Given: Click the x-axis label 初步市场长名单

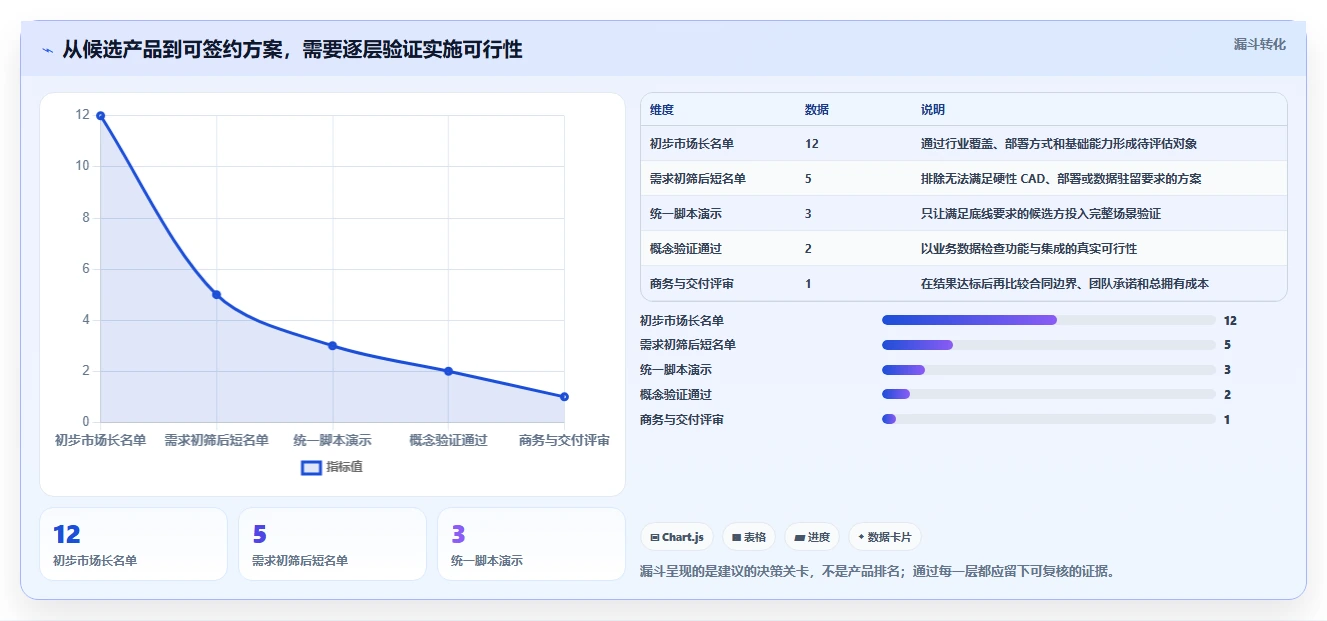Looking at the screenshot, I should (100, 440).
